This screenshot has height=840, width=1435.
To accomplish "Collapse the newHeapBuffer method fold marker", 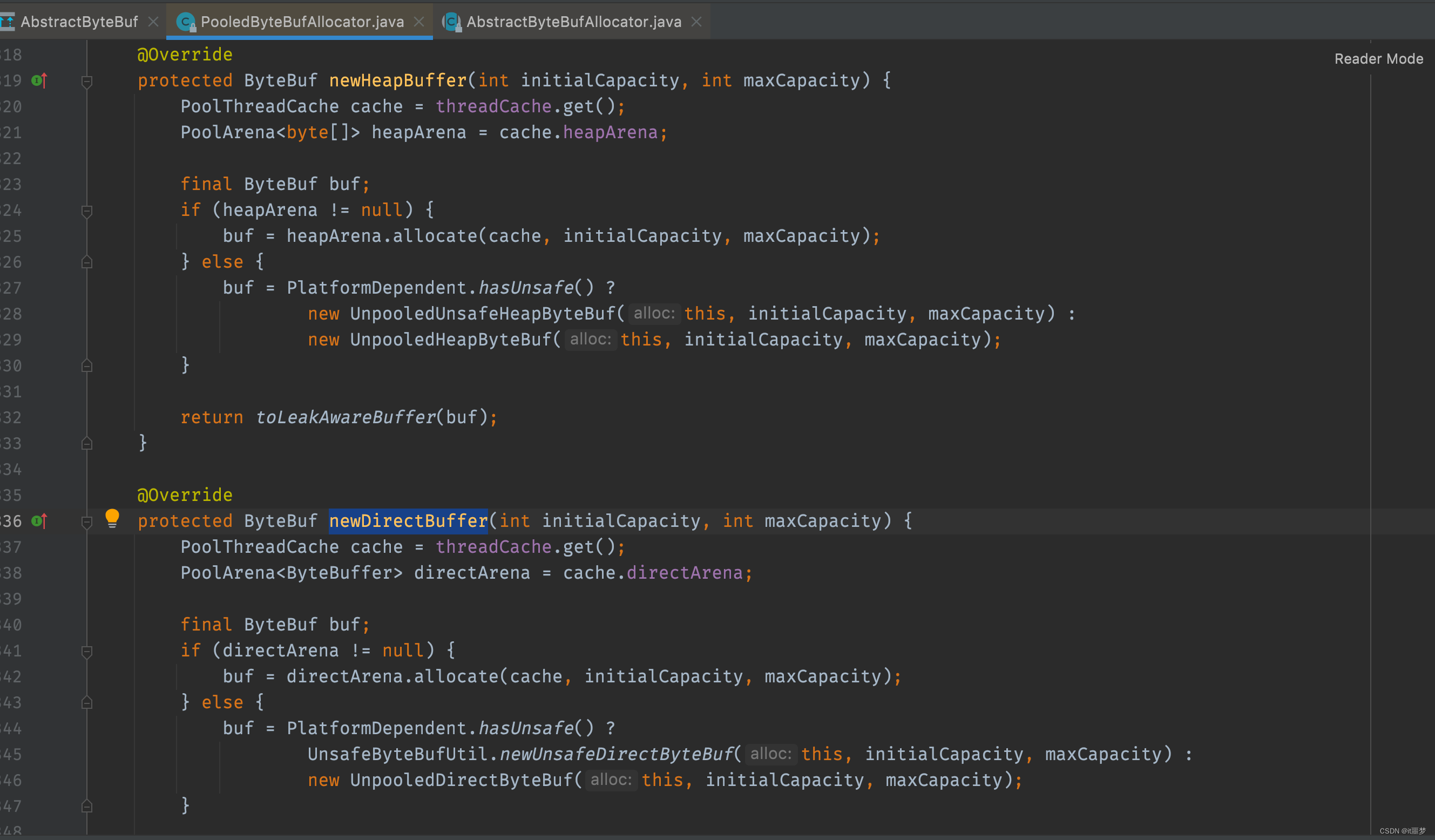I will coord(86,82).
